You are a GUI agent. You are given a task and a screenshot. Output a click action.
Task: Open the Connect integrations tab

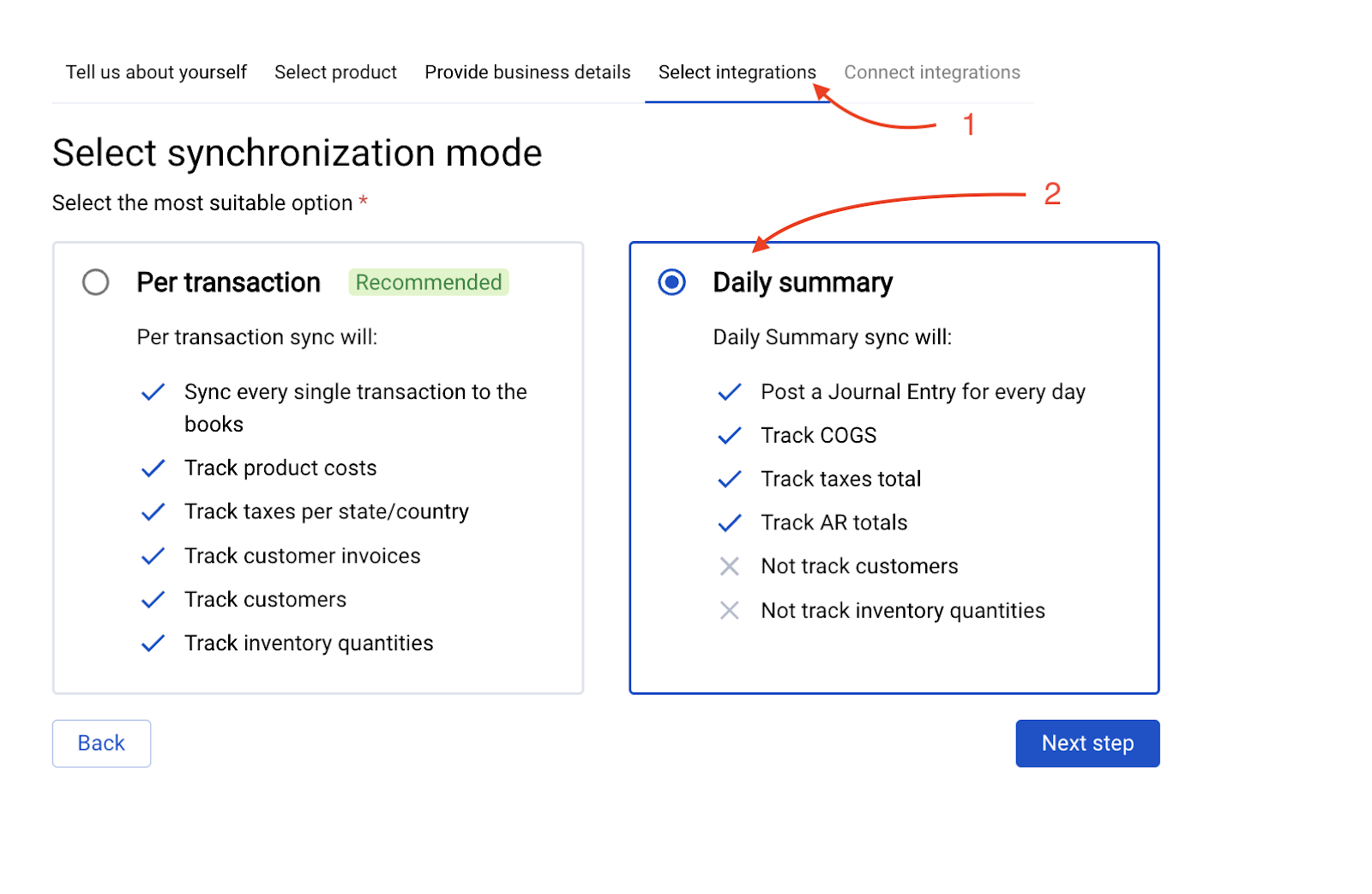[x=932, y=73]
